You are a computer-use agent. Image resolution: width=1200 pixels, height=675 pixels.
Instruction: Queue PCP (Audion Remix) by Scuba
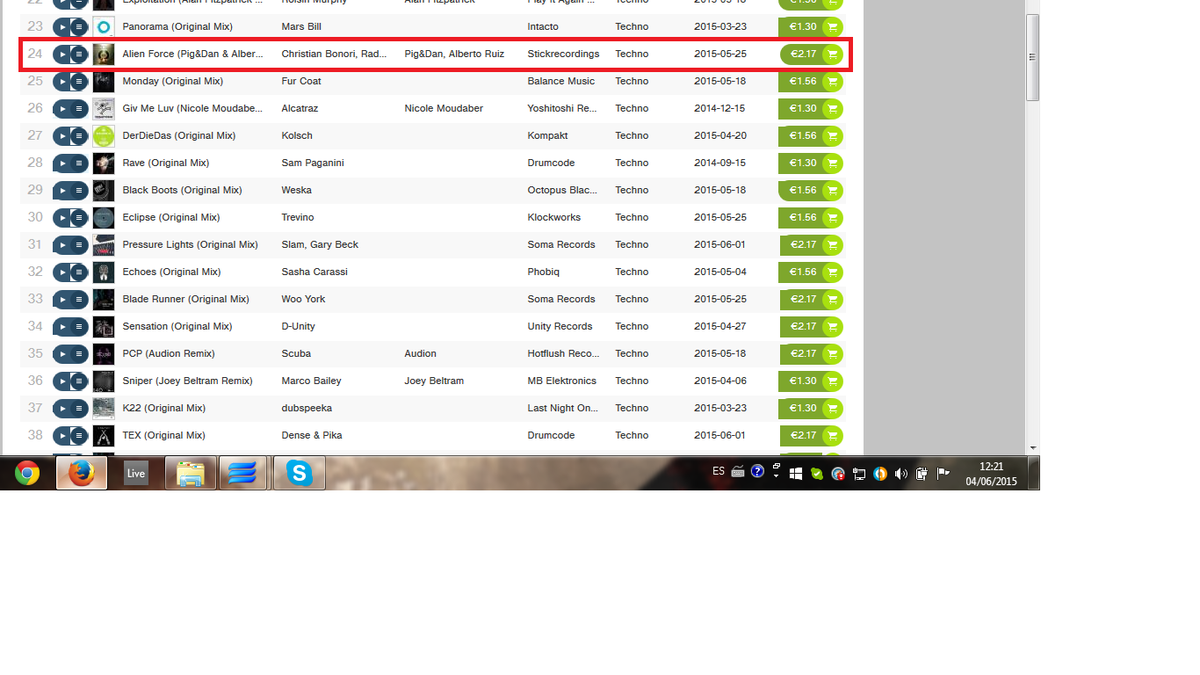[x=80, y=353]
